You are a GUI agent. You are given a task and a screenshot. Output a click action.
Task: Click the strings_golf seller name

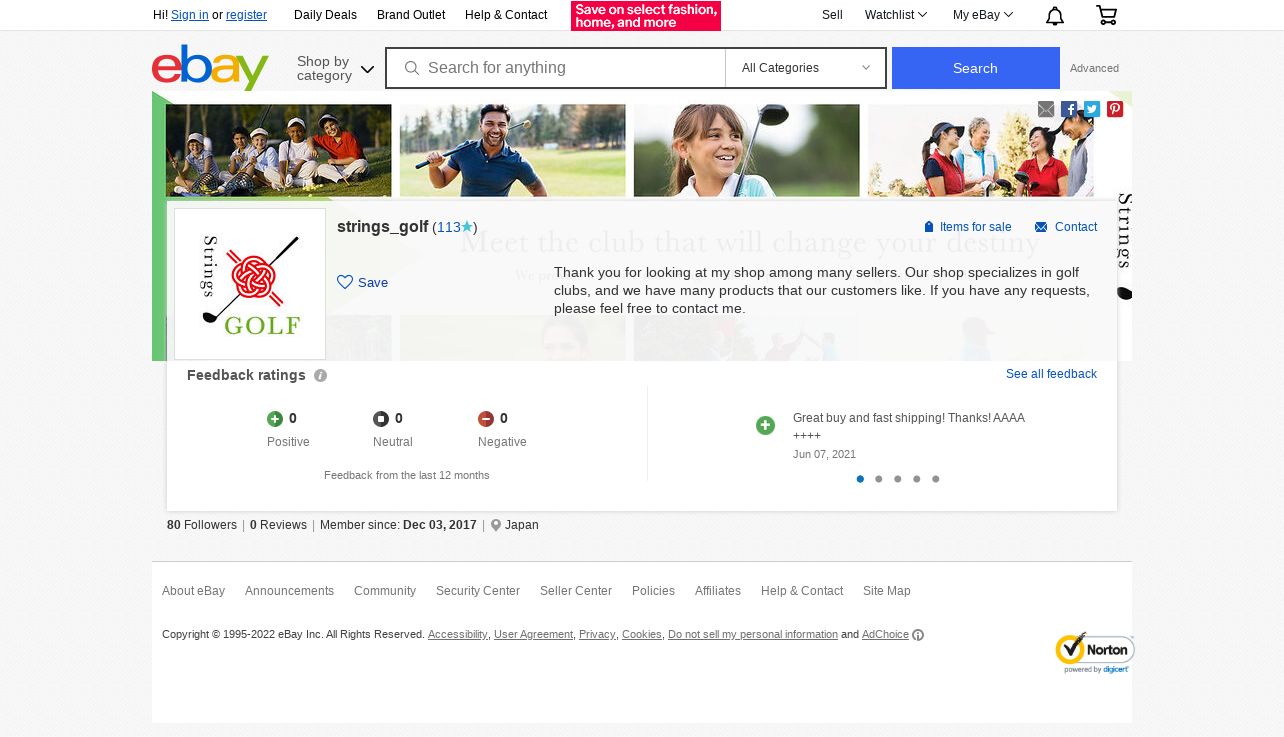pos(383,227)
